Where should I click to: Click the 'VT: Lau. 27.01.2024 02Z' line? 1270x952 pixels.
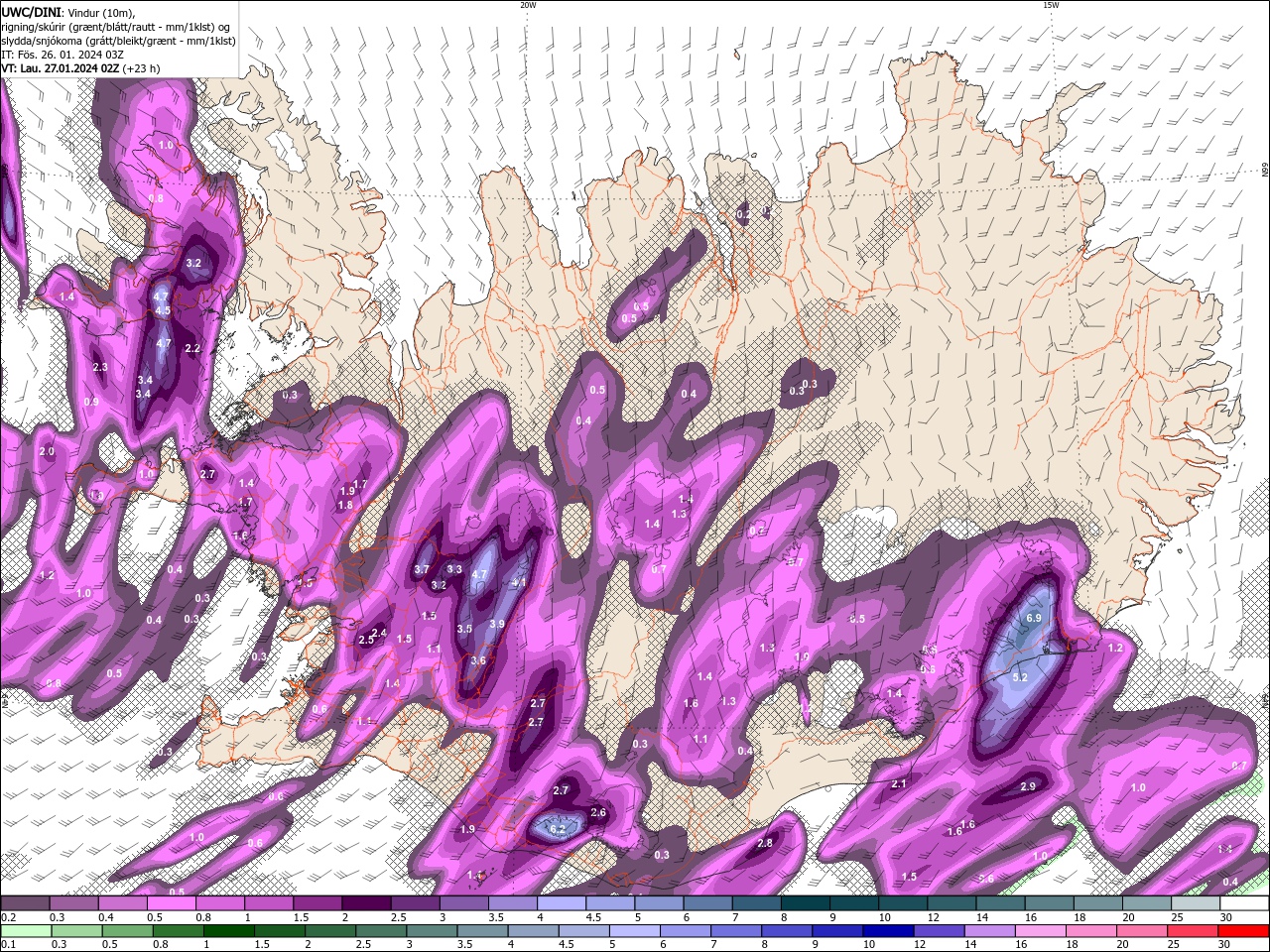tap(61, 68)
